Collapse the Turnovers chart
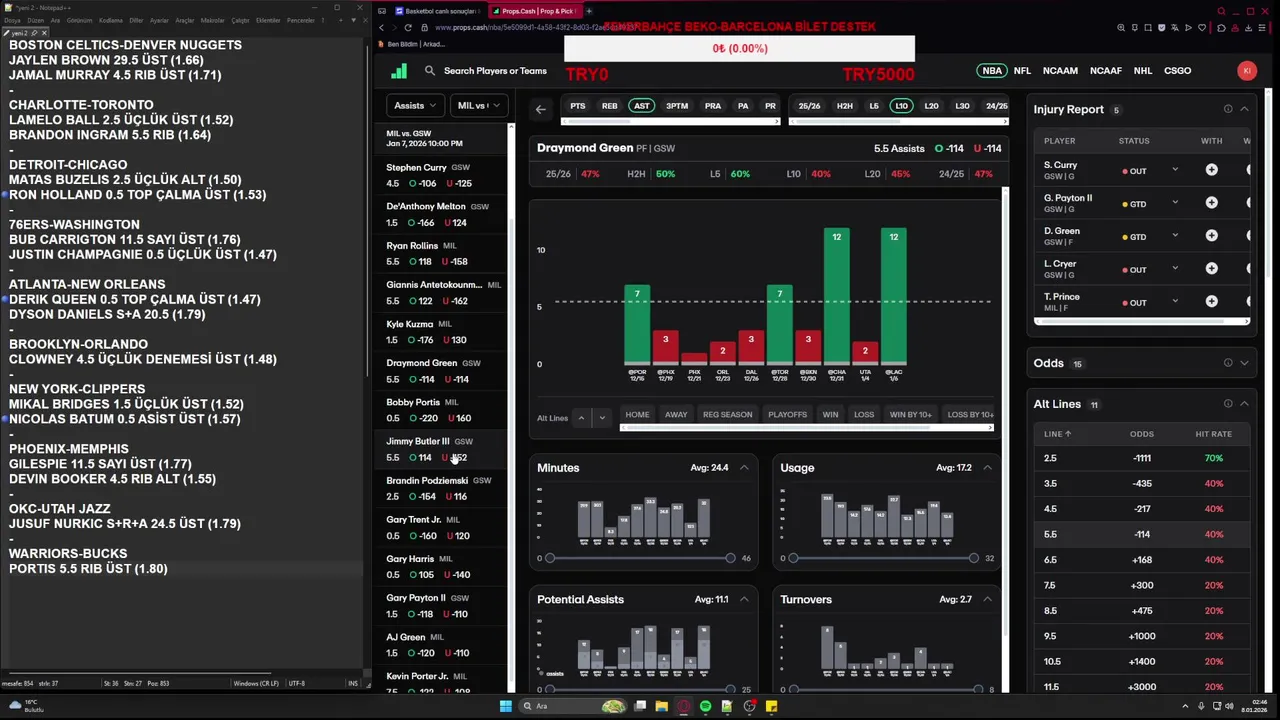 click(x=987, y=600)
